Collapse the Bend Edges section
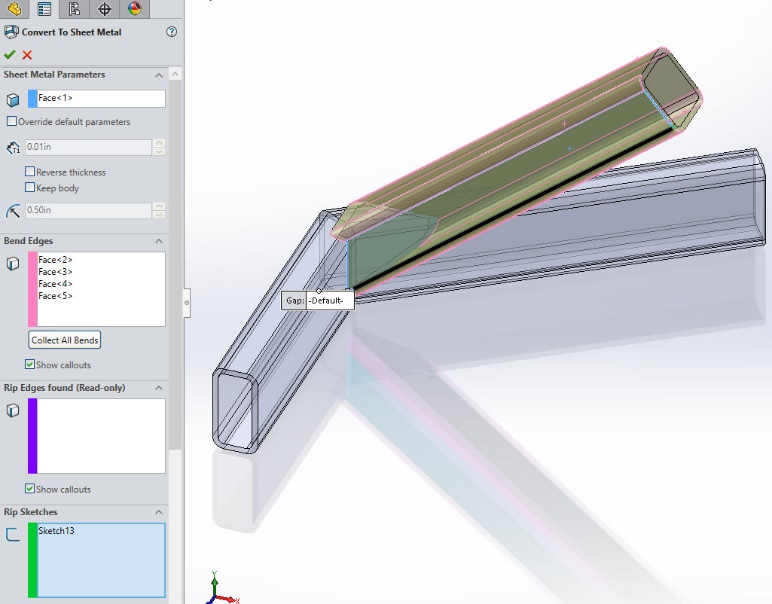The height and width of the screenshot is (604, 772). click(159, 241)
